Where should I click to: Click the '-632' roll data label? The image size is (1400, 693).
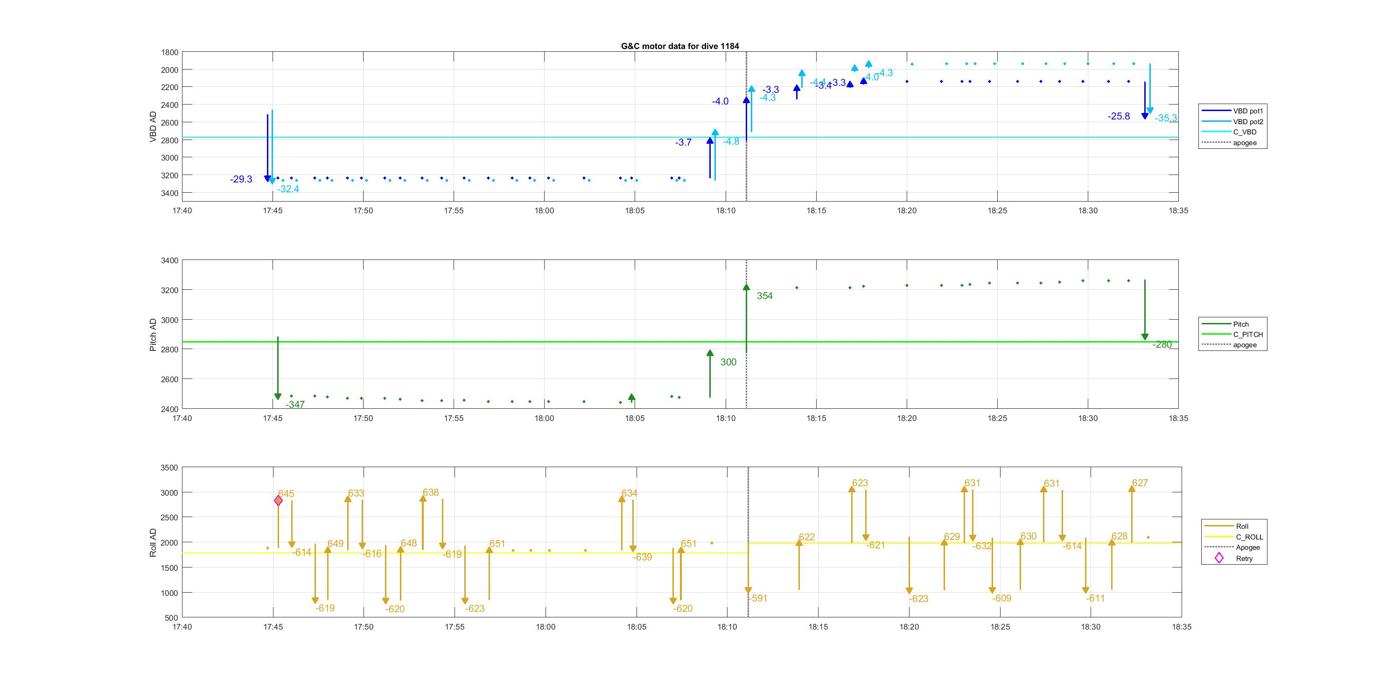click(x=983, y=547)
